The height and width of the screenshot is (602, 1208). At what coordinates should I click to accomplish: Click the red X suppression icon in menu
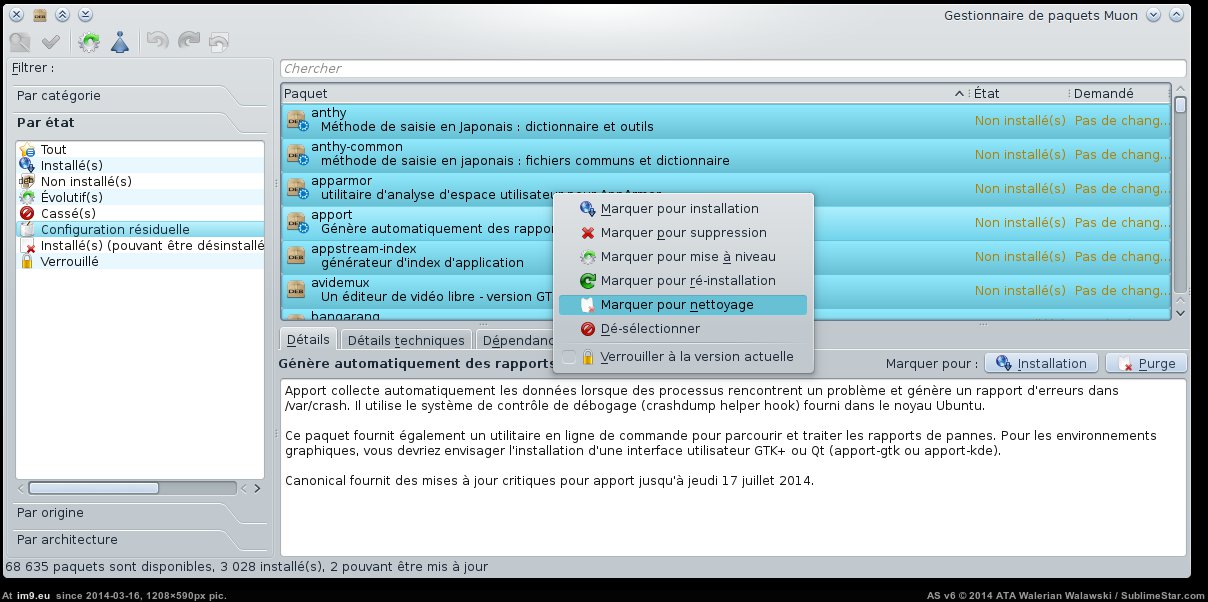(x=588, y=233)
